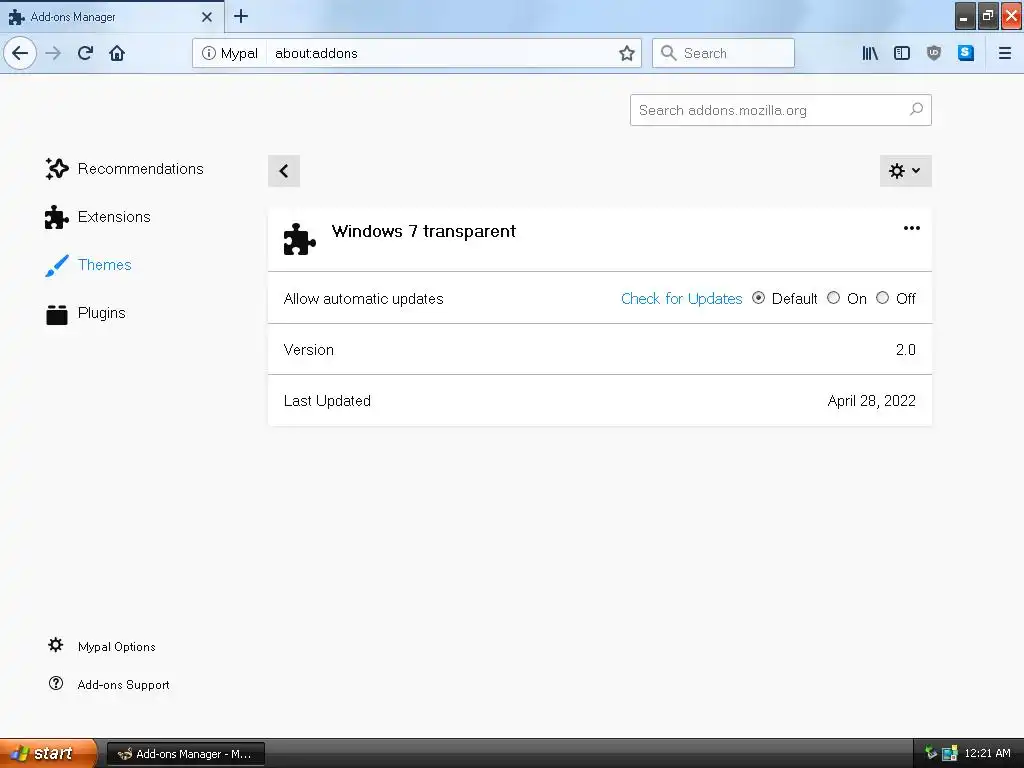Viewport: 1024px width, 768px height.
Task: Click Add-ons Manager taskbar button
Action: point(185,754)
